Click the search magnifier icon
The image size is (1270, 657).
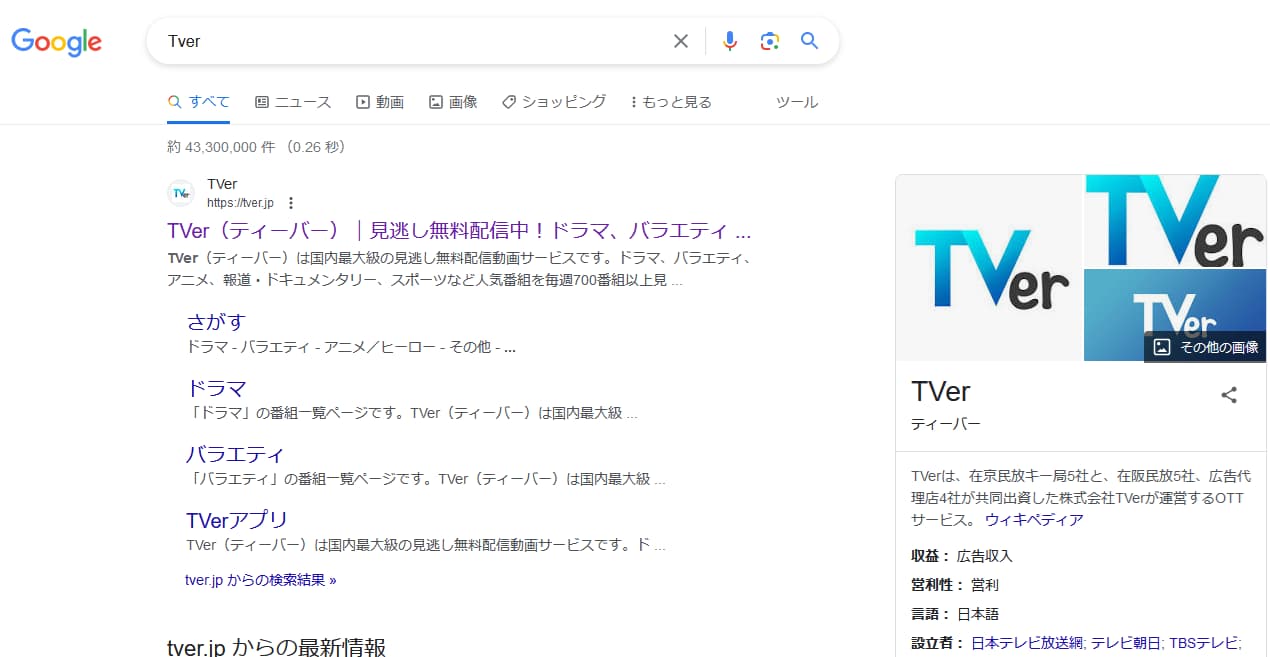809,41
